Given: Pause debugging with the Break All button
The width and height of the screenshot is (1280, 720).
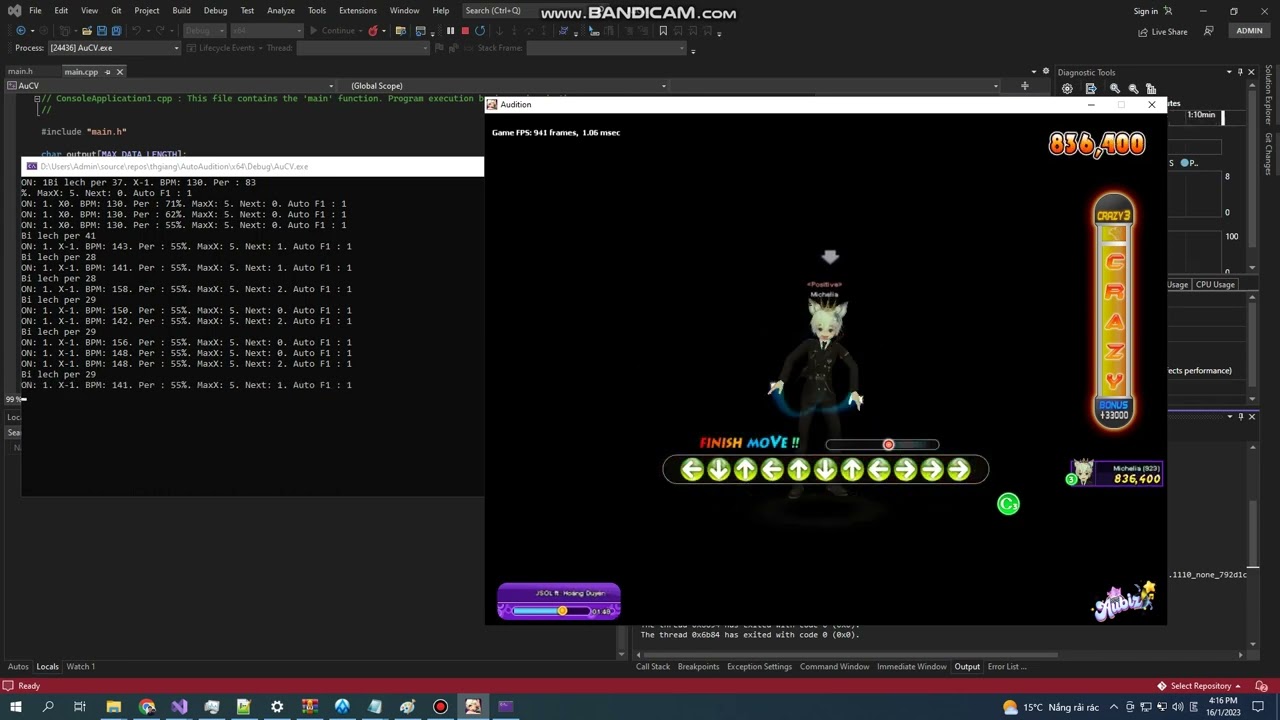Looking at the screenshot, I should (x=450, y=31).
